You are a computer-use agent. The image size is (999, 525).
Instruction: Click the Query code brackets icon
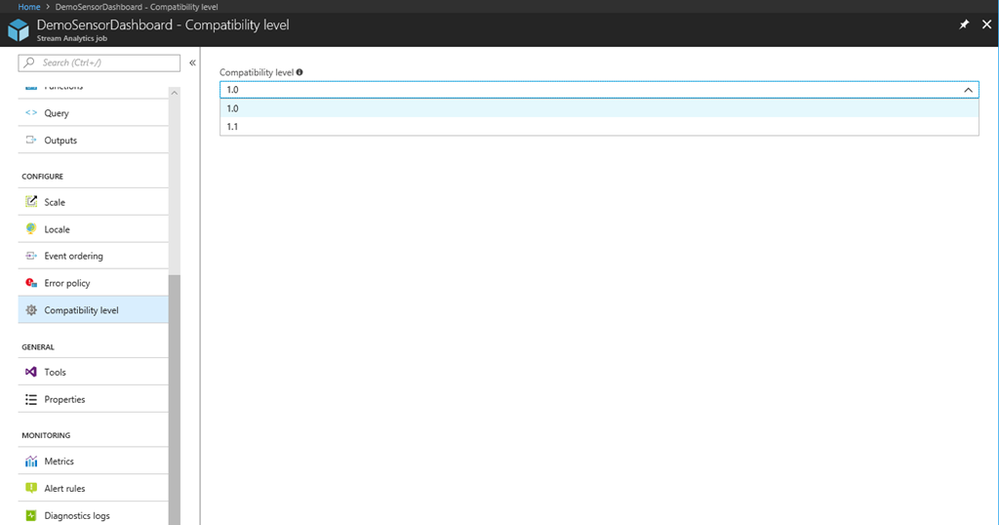(x=31, y=113)
